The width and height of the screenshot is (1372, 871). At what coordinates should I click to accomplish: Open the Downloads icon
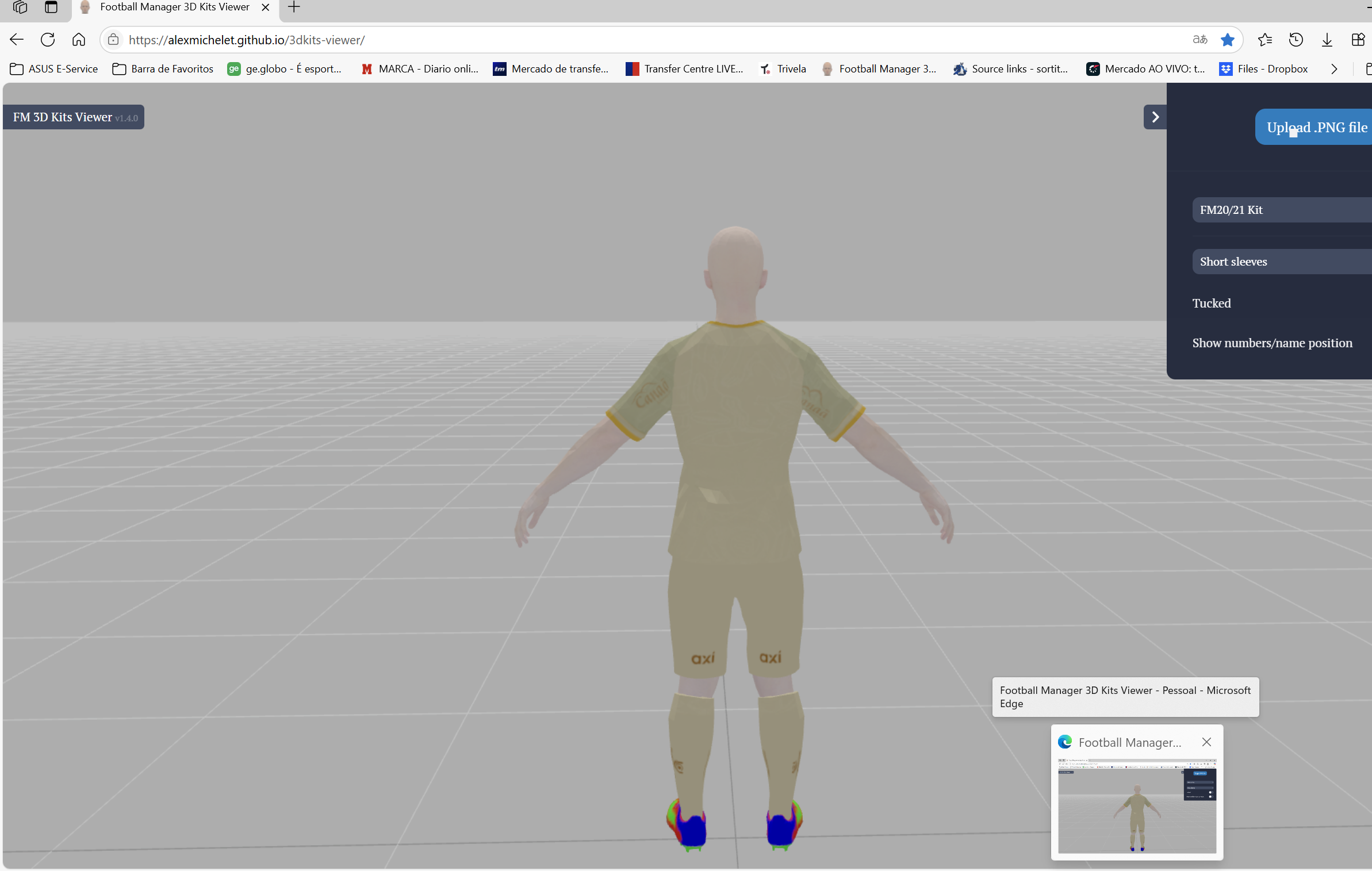pyautogui.click(x=1327, y=40)
